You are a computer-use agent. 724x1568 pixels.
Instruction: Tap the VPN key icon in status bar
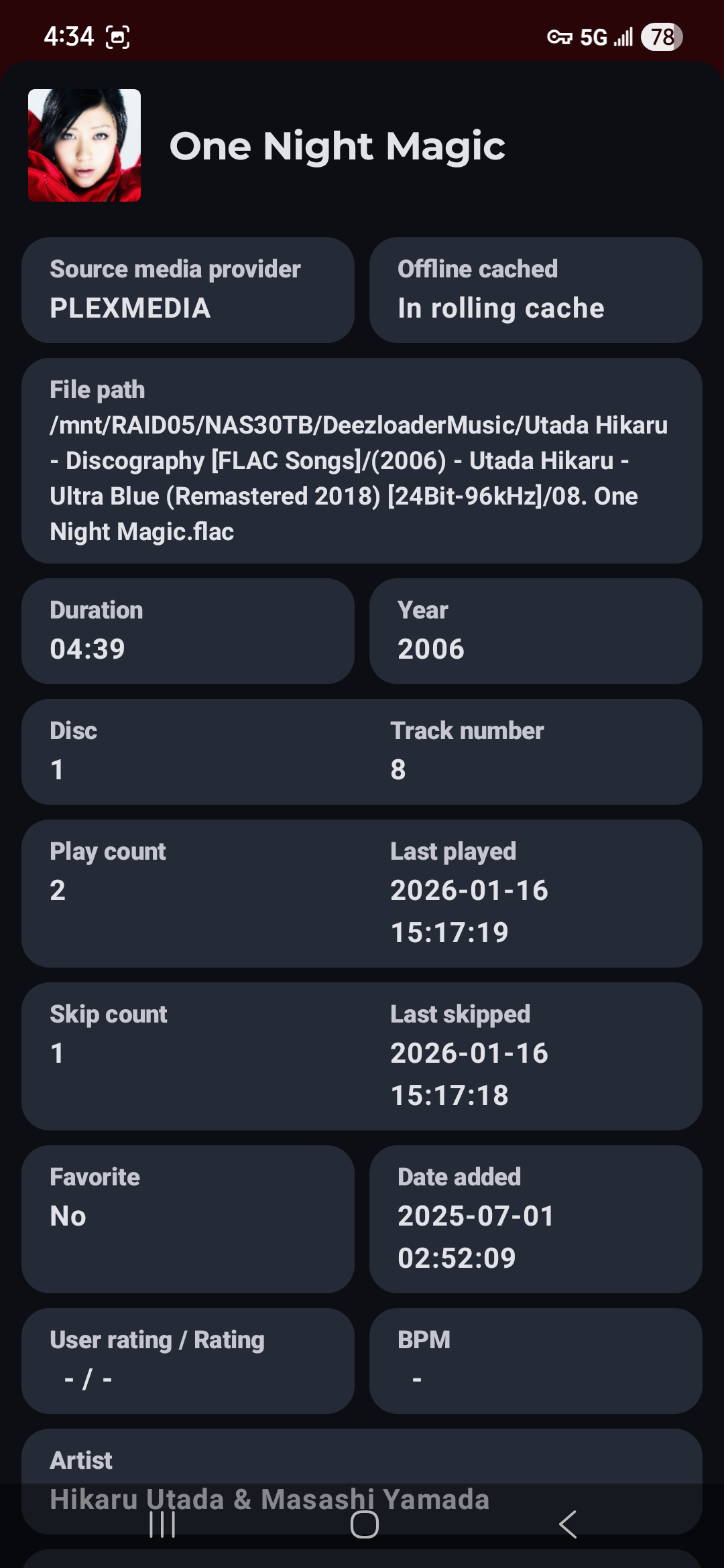(559, 37)
